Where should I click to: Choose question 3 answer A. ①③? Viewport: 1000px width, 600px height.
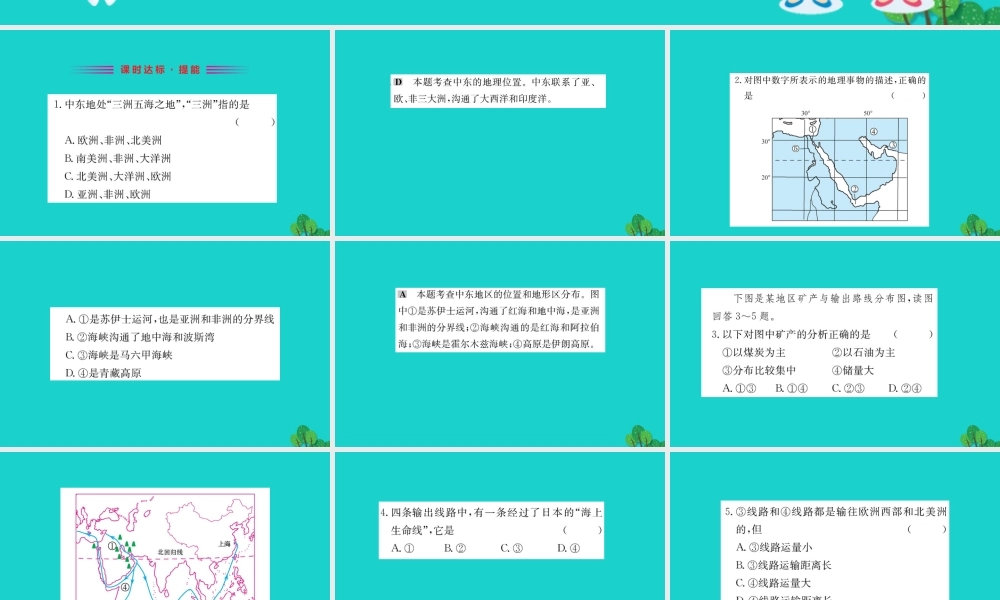[739, 388]
